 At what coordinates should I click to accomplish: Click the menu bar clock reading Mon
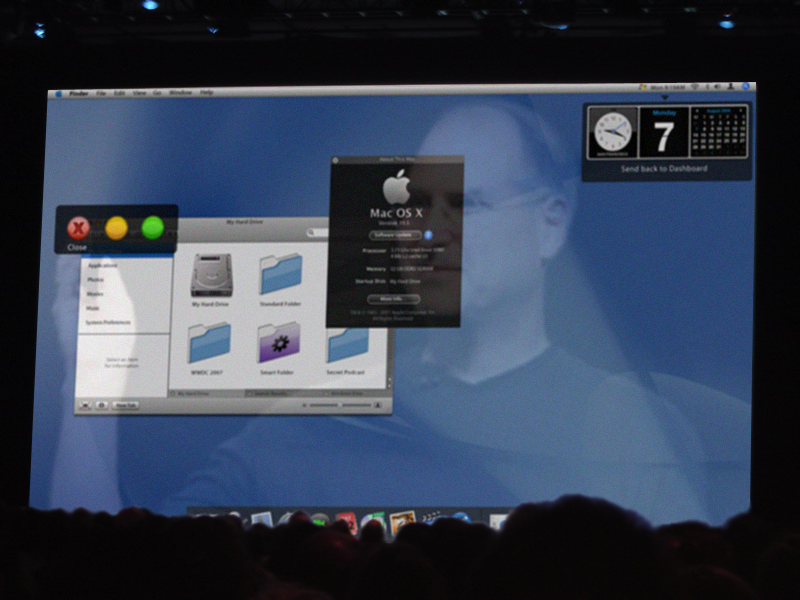tap(668, 88)
